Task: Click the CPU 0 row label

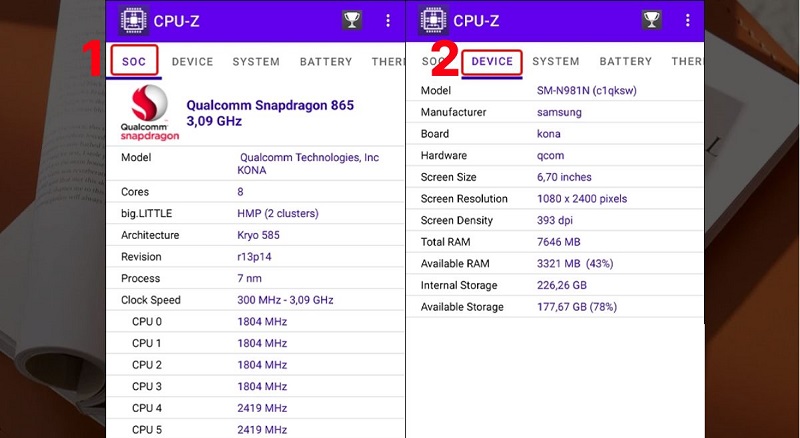Action: (147, 322)
